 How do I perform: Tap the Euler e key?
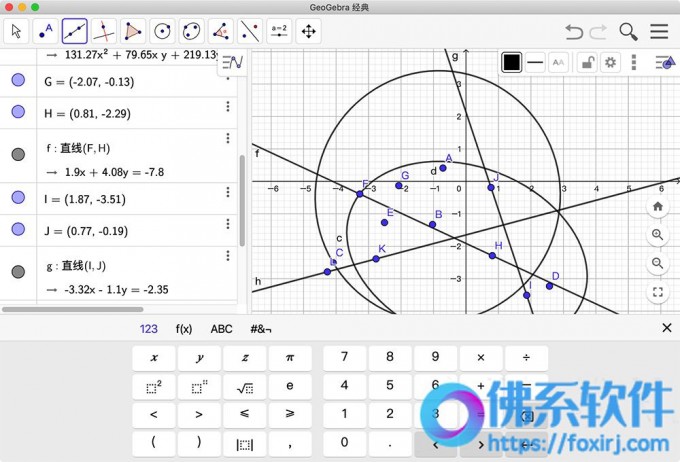click(x=290, y=387)
